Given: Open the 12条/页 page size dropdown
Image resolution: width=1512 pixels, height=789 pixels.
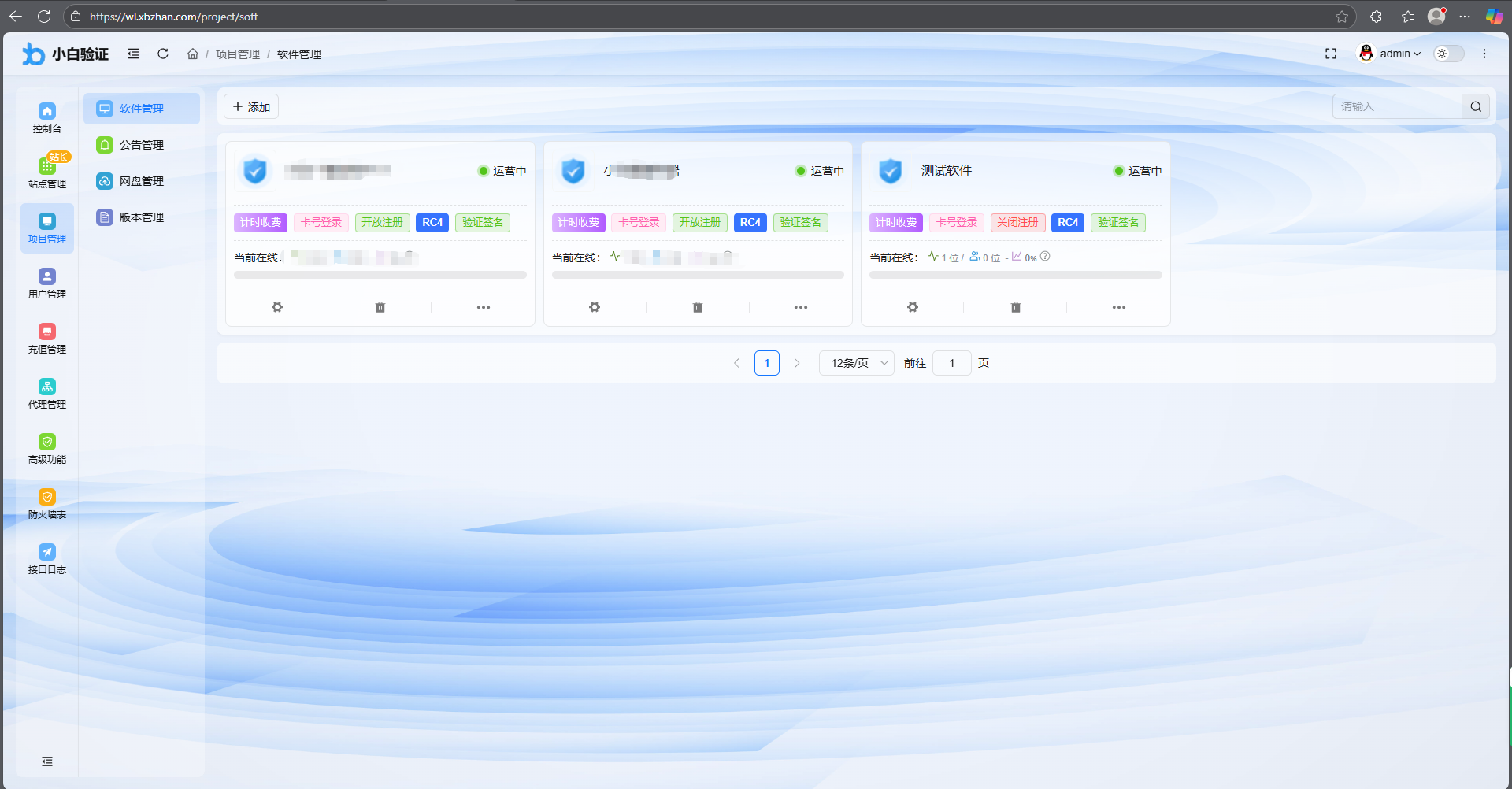Looking at the screenshot, I should pyautogui.click(x=856, y=363).
